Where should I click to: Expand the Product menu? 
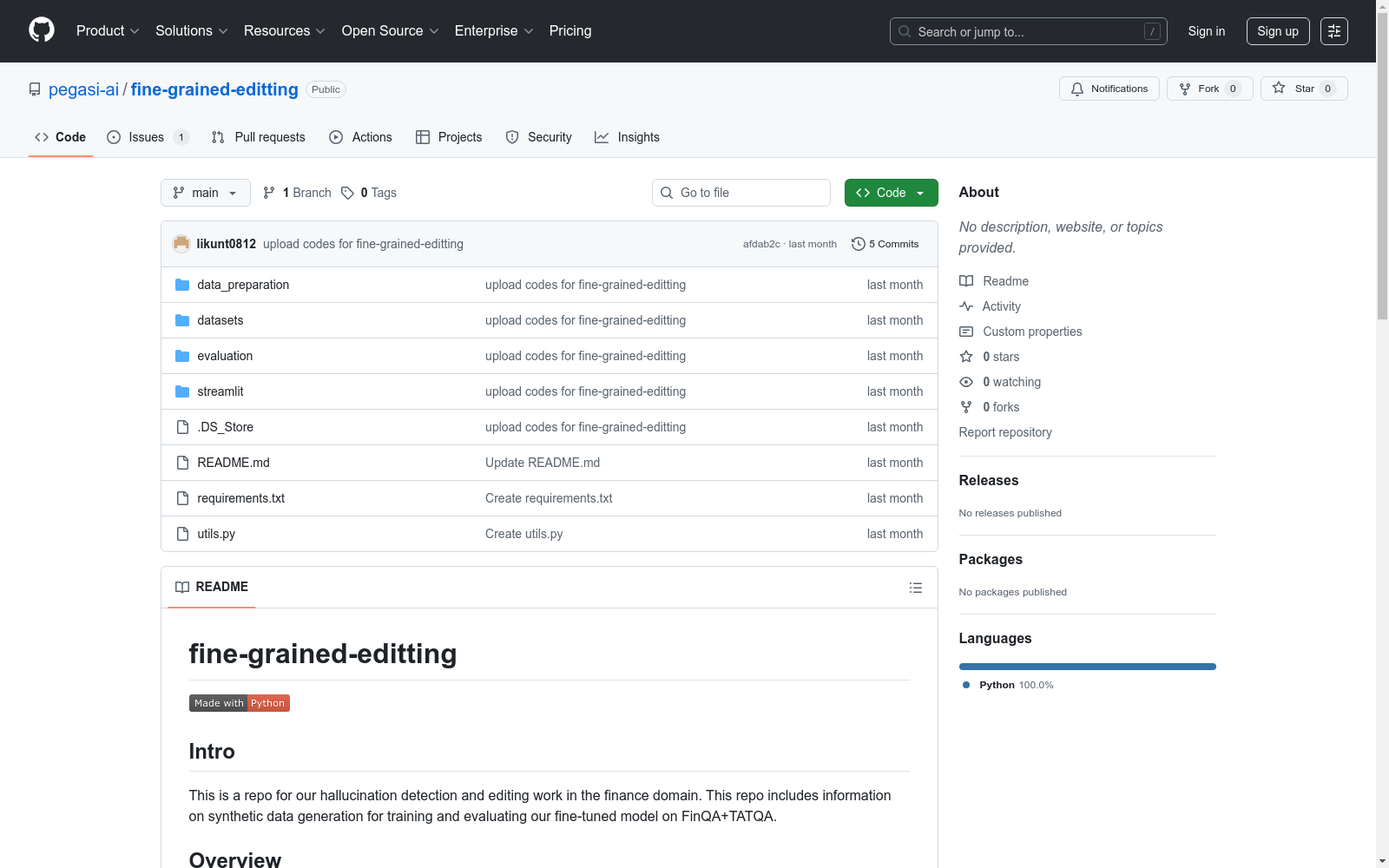pos(108,31)
